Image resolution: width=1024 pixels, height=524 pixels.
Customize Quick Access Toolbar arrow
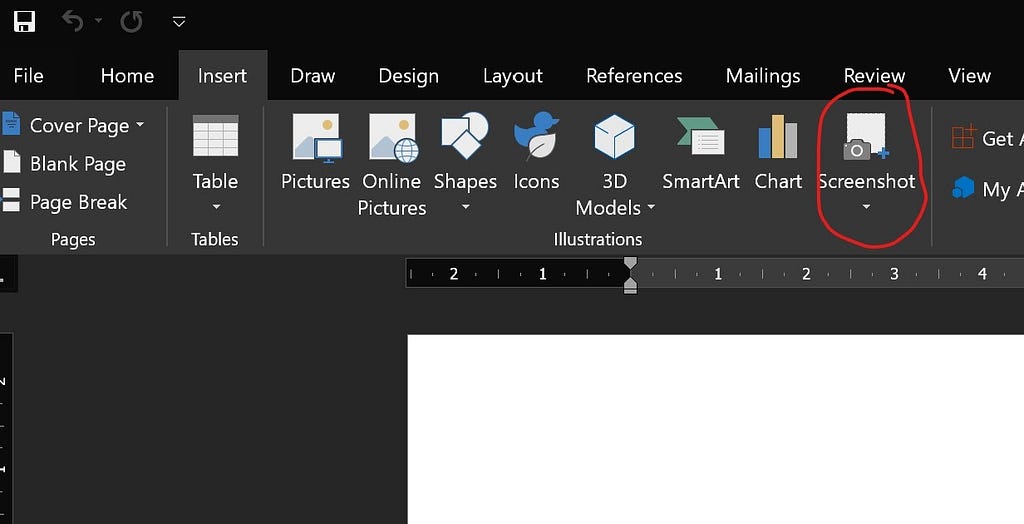coord(179,21)
